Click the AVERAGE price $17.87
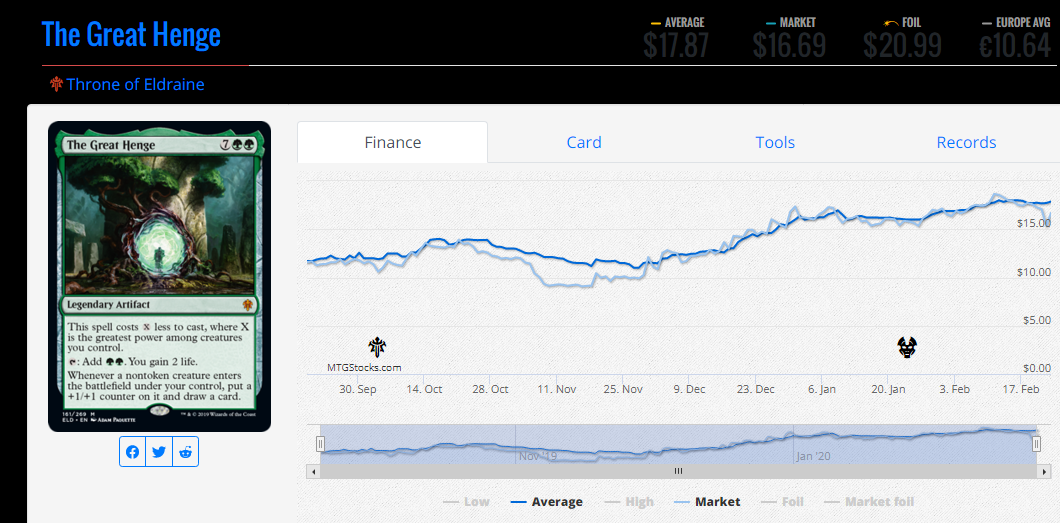1060x523 pixels. click(676, 46)
